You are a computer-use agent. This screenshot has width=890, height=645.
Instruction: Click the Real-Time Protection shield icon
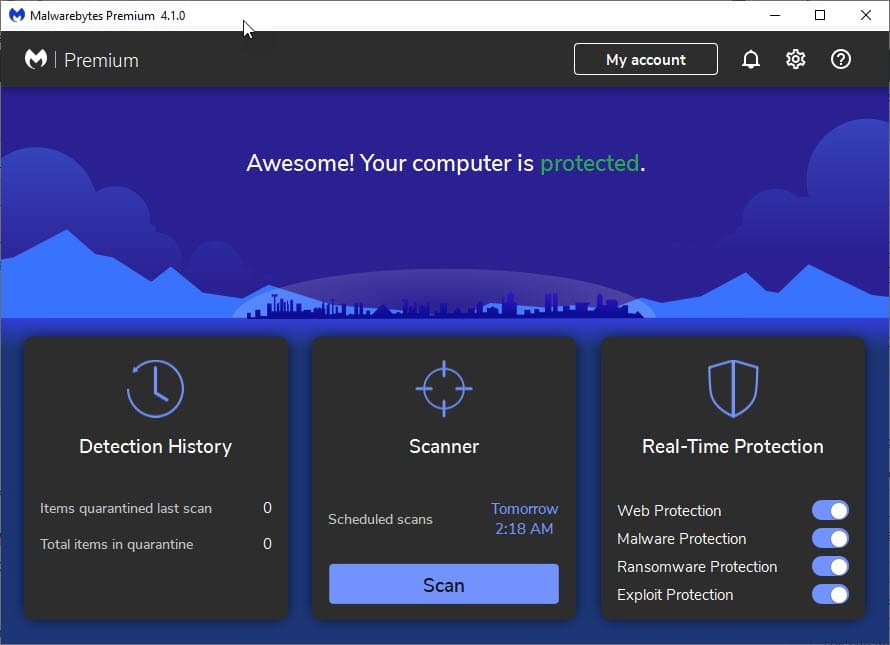point(732,388)
